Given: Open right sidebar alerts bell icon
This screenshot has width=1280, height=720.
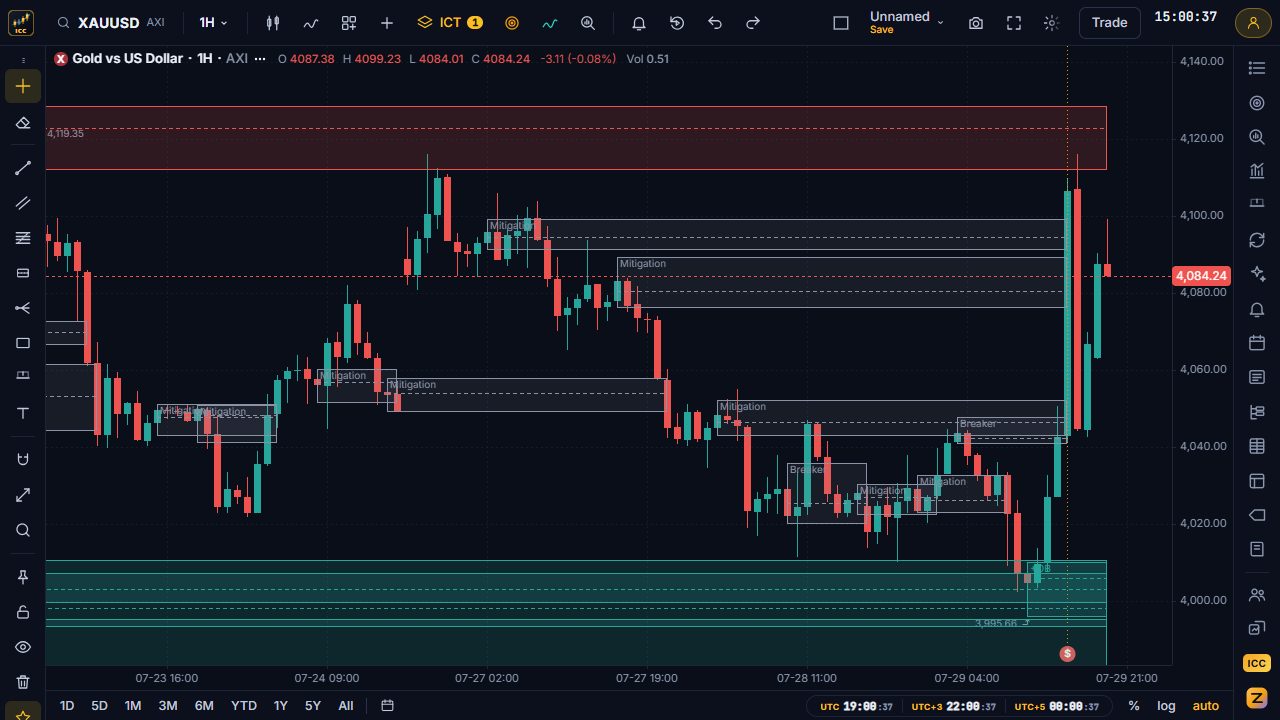Looking at the screenshot, I should (x=1257, y=309).
